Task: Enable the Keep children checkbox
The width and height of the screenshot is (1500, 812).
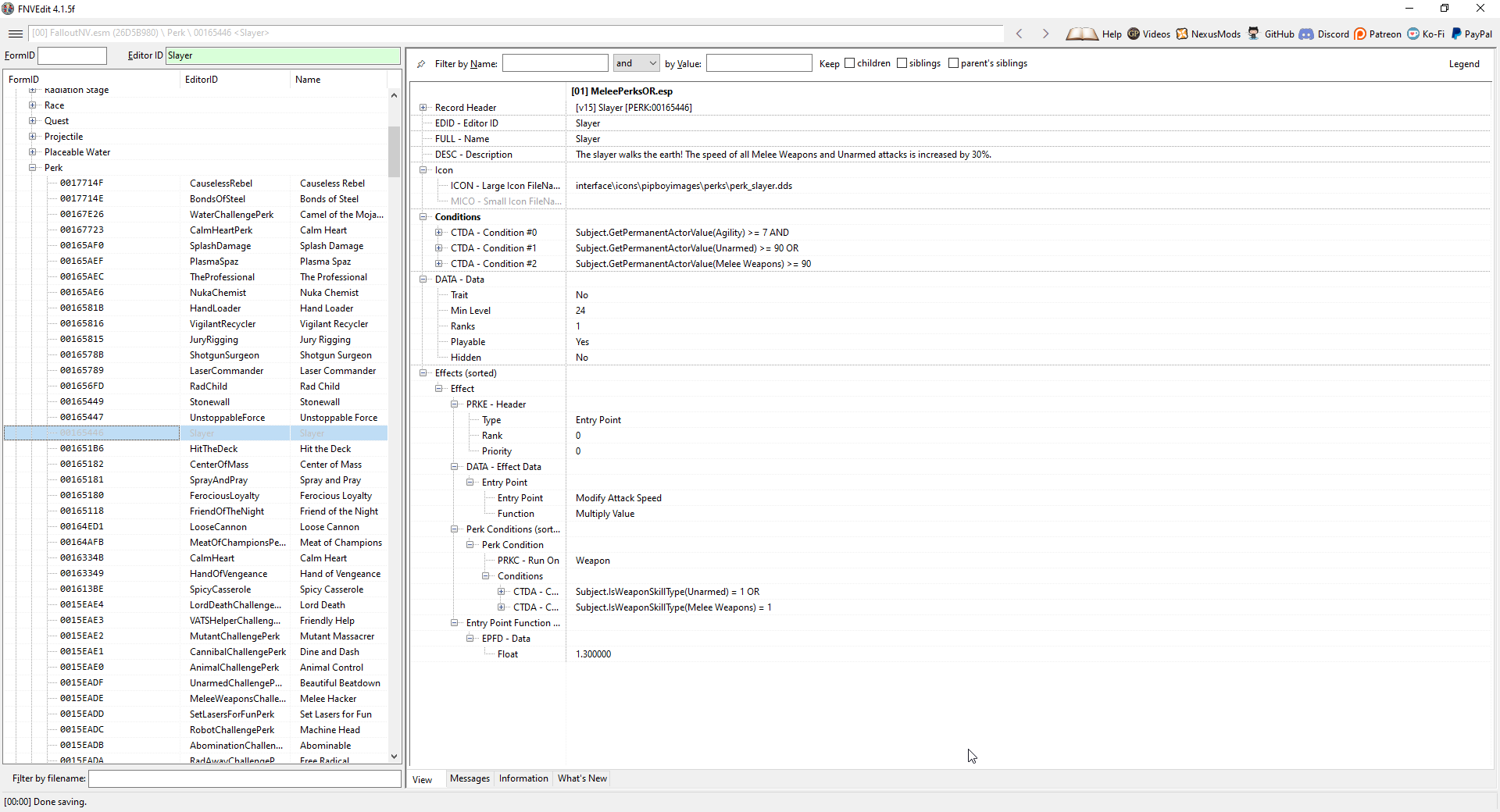Action: (x=850, y=63)
